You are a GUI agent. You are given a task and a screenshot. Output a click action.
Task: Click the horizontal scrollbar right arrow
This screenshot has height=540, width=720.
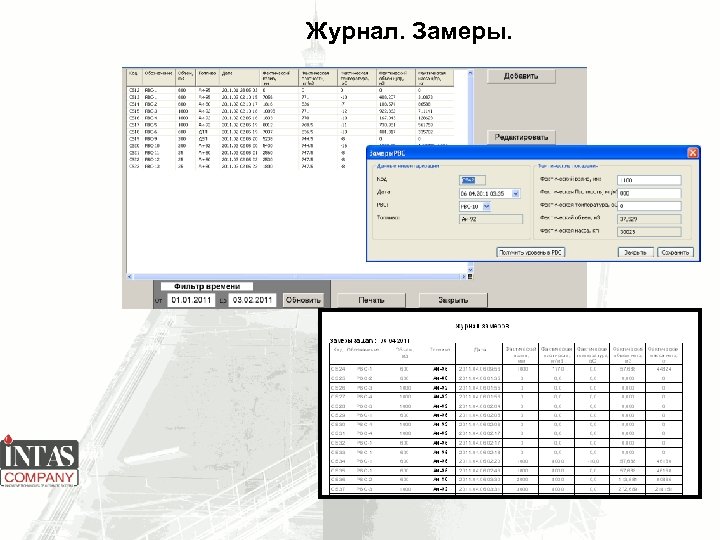pos(463,276)
